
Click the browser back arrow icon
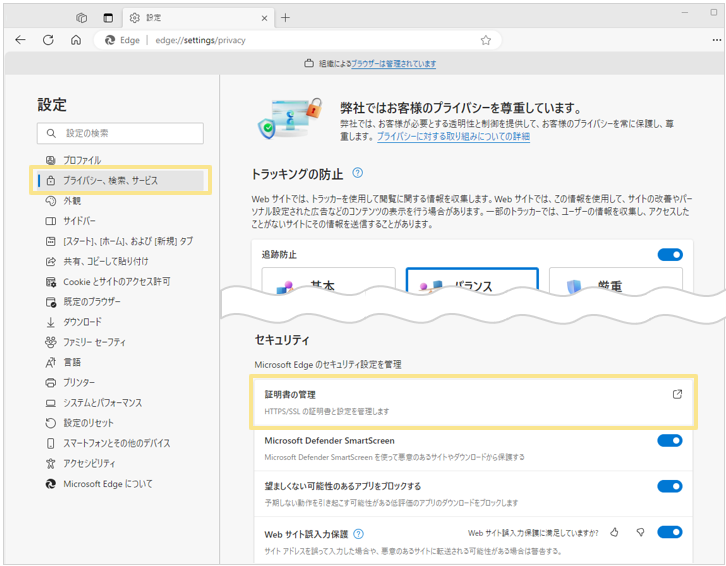[20, 40]
